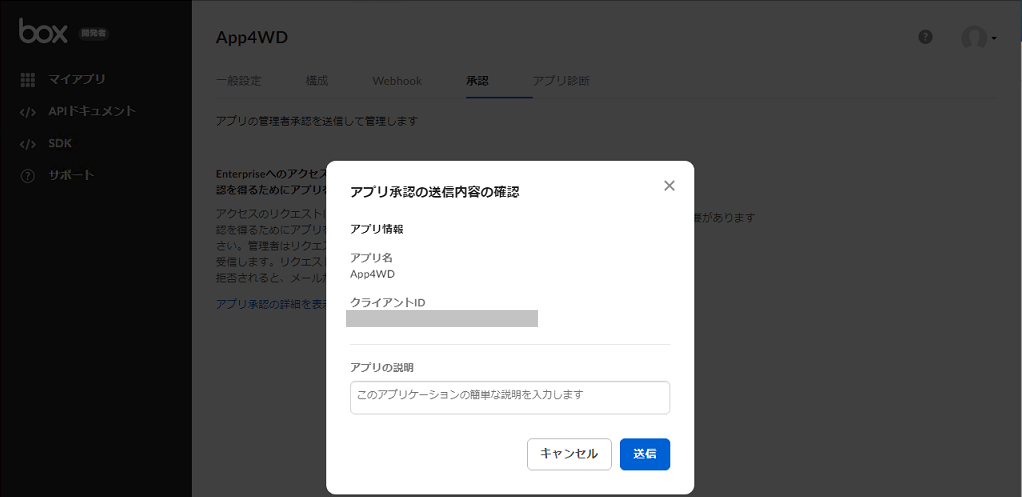Viewport: 1022px width, 497px height.
Task: Click the SDK code icon
Action: (x=27, y=144)
